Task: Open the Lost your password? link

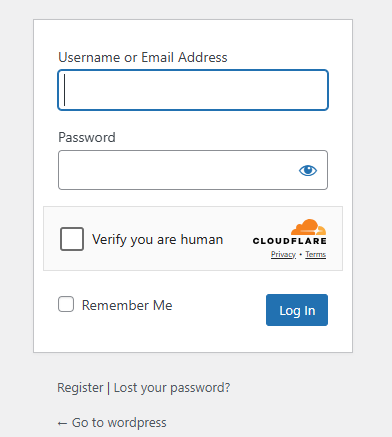Action: click(172, 388)
